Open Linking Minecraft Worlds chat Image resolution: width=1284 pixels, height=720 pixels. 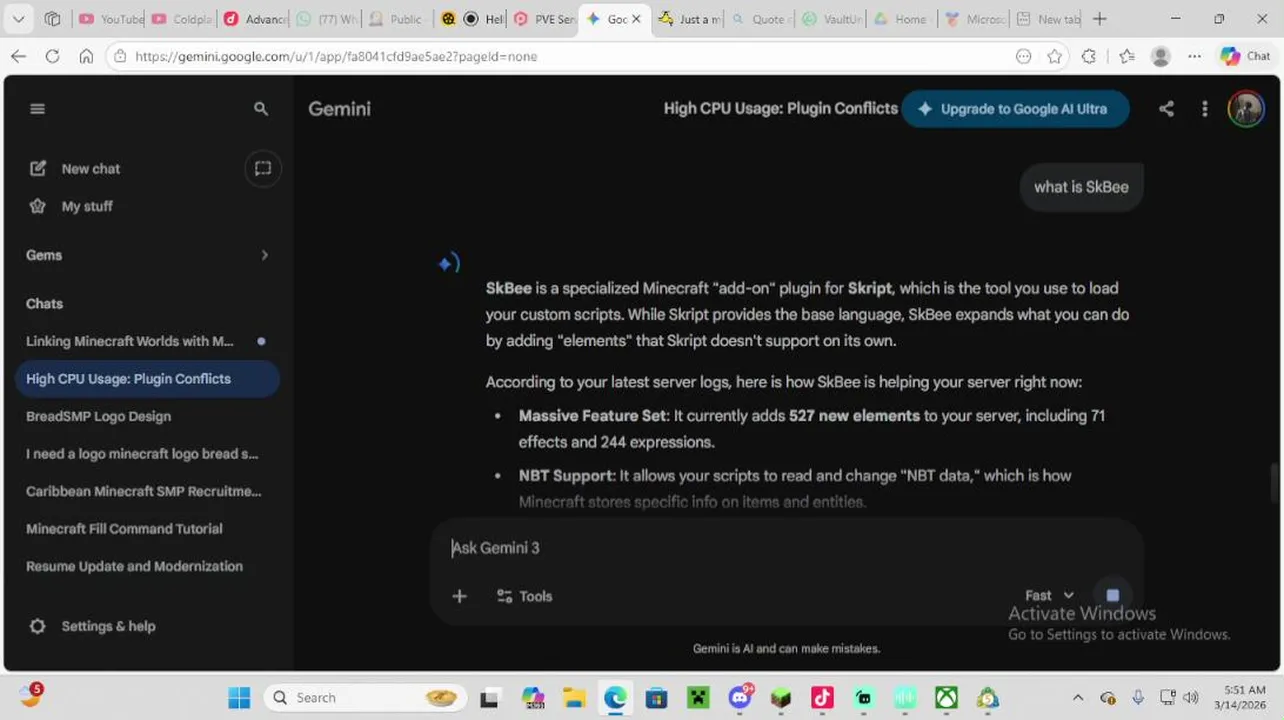[x=147, y=341]
